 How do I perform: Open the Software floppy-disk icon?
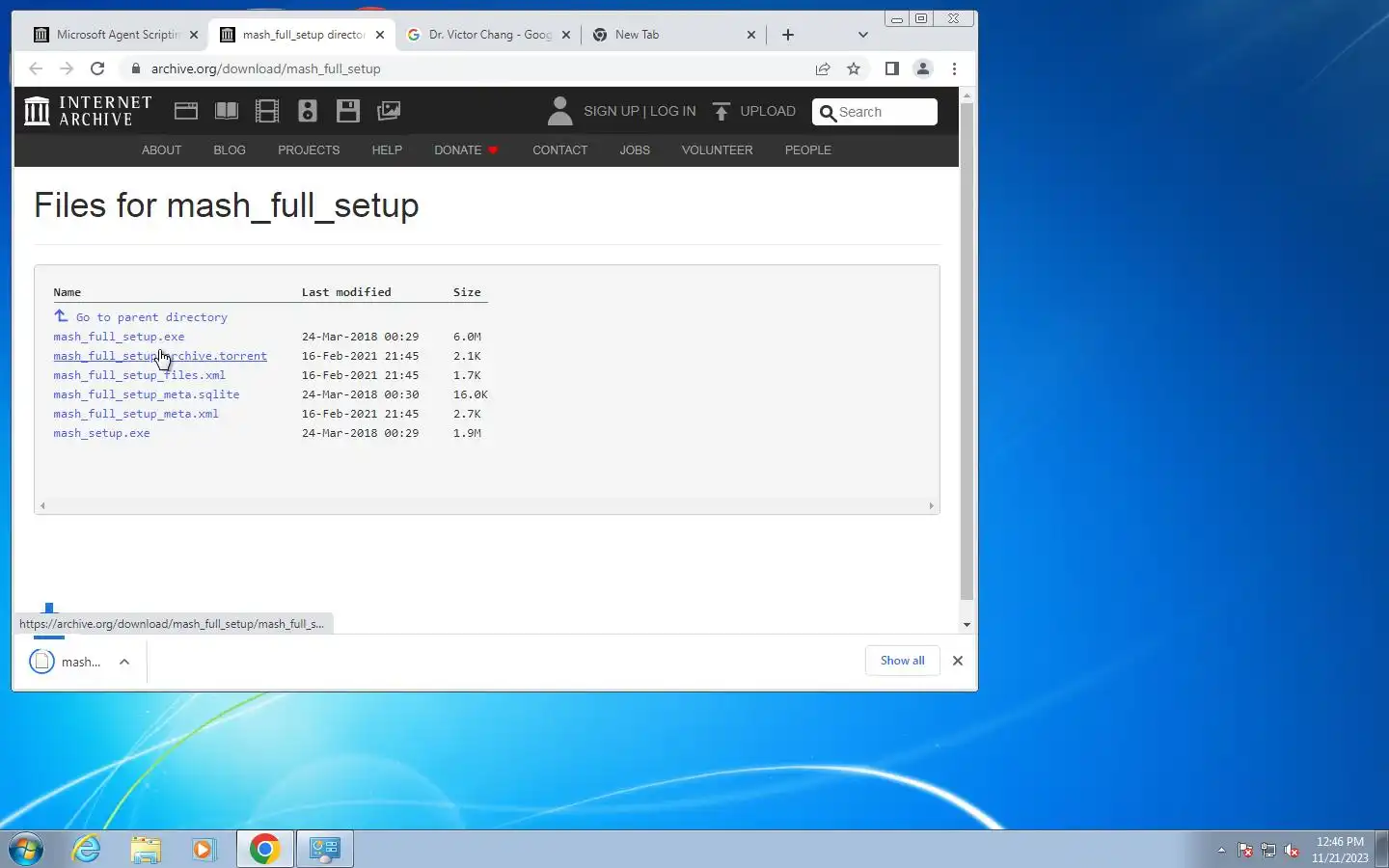click(x=348, y=111)
